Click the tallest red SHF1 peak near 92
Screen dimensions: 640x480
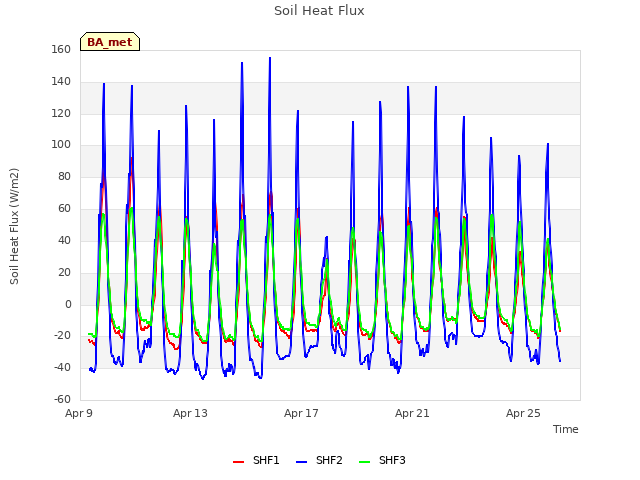[x=131, y=158]
